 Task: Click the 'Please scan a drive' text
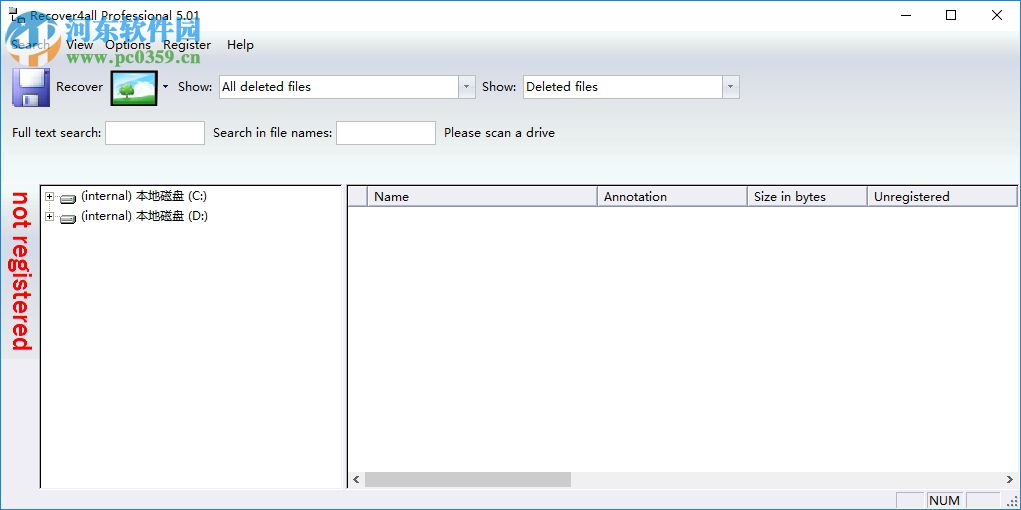[x=499, y=133]
